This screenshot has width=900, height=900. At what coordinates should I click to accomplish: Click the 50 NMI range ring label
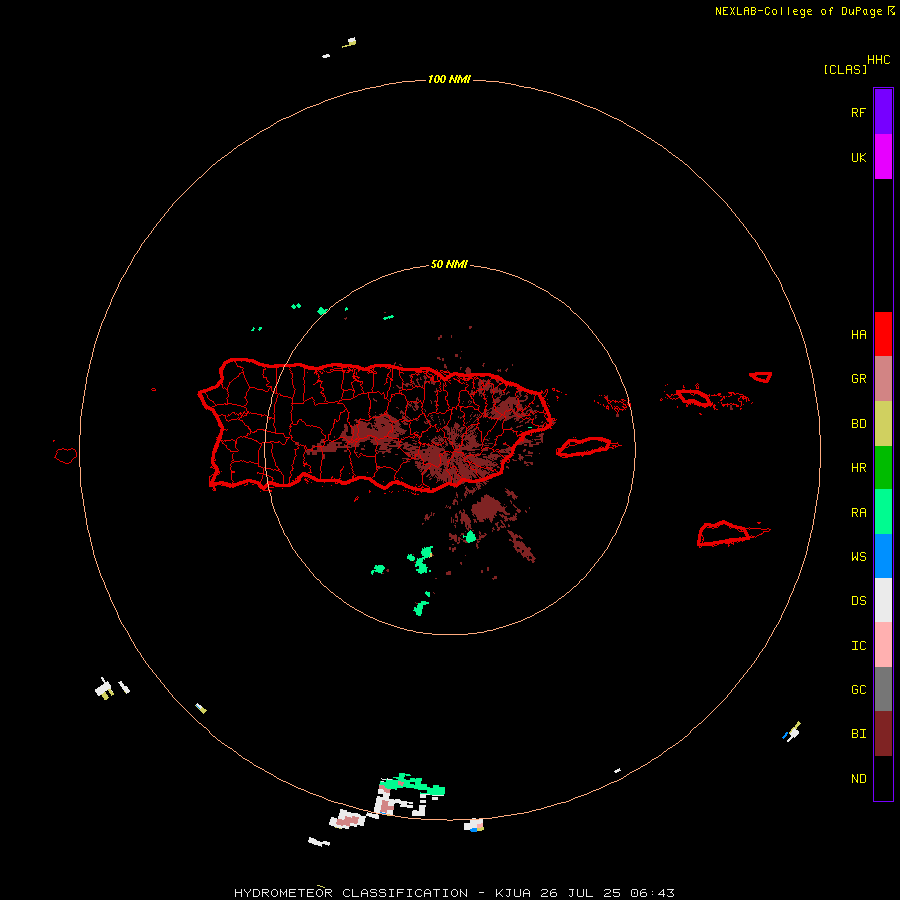point(449,265)
